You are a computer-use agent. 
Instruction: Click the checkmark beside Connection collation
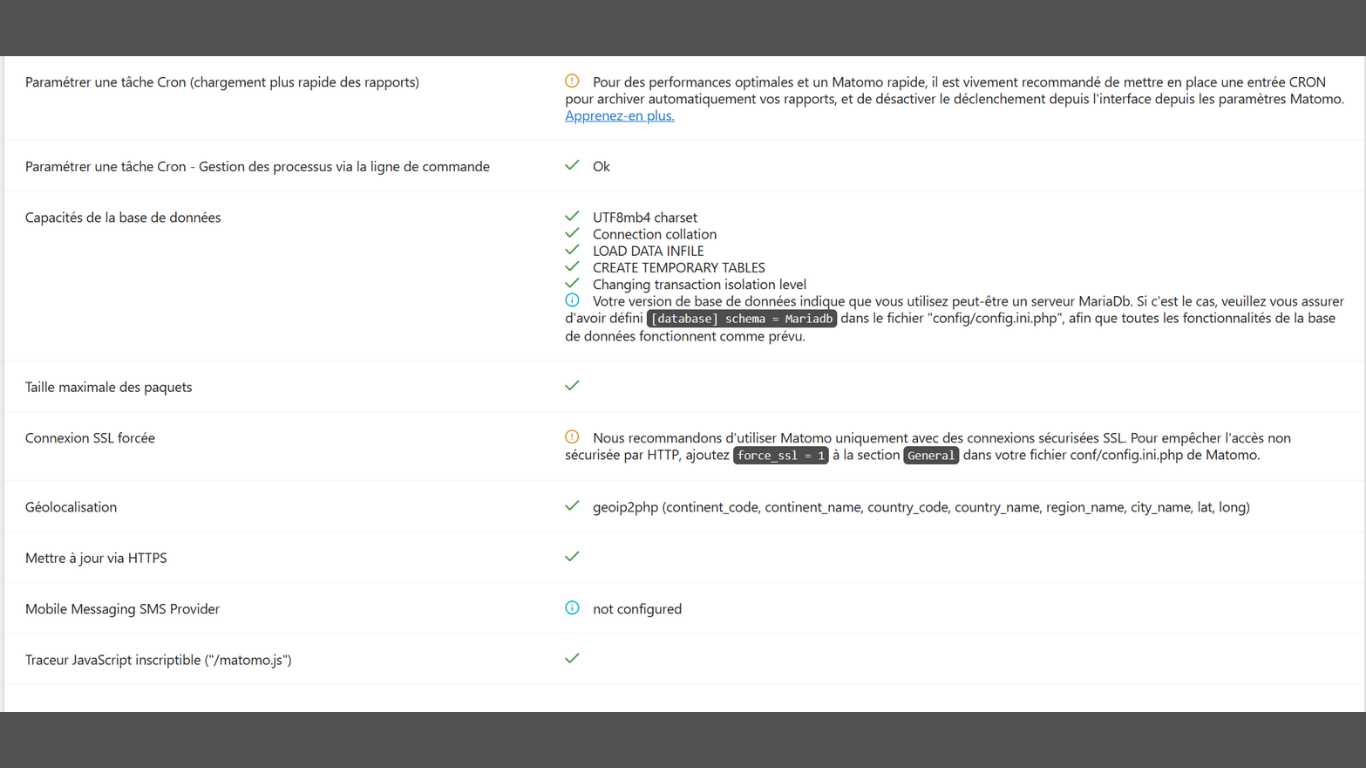tap(572, 233)
